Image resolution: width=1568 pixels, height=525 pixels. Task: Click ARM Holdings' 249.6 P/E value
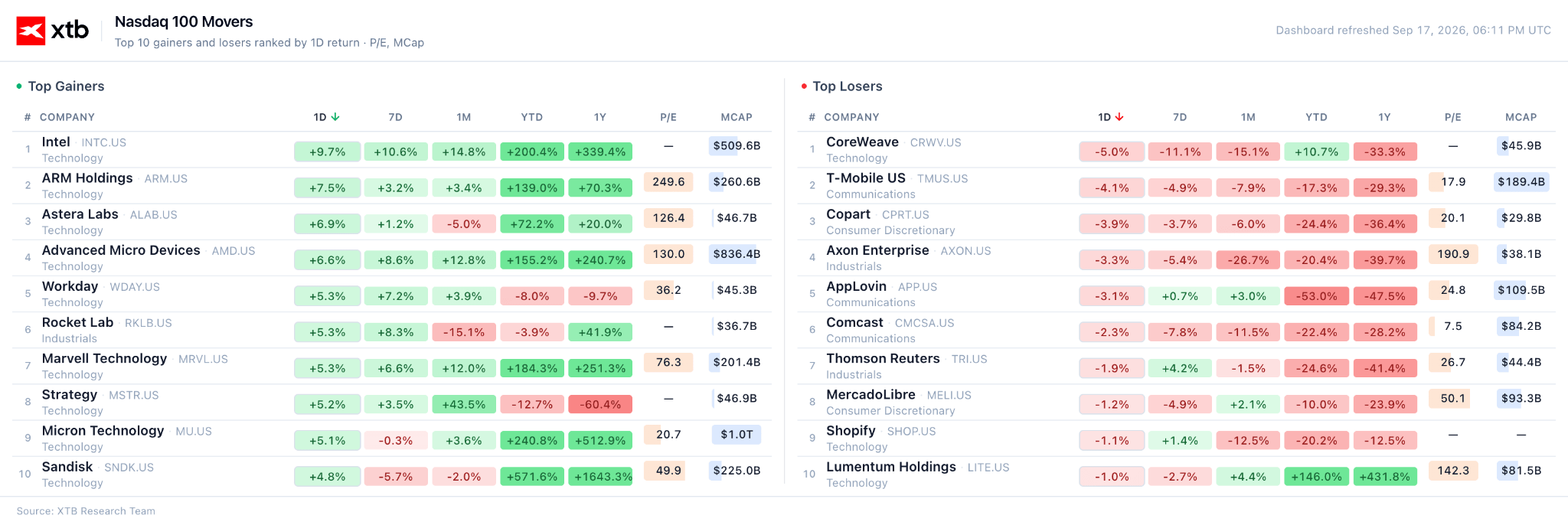tap(668, 181)
